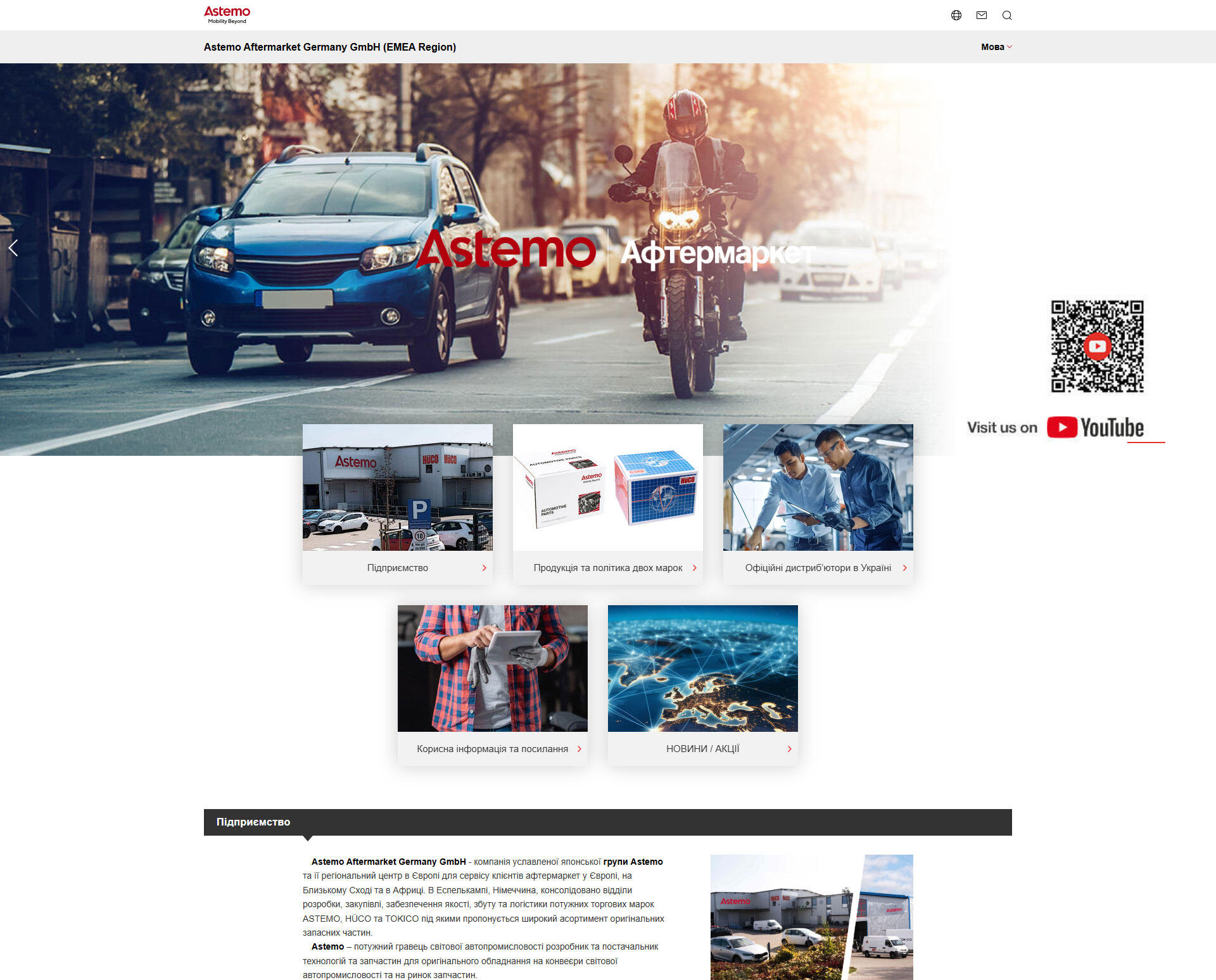This screenshot has height=980, width=1216.
Task: Click the Astemo warehouse building thumbnail
Action: [x=397, y=487]
